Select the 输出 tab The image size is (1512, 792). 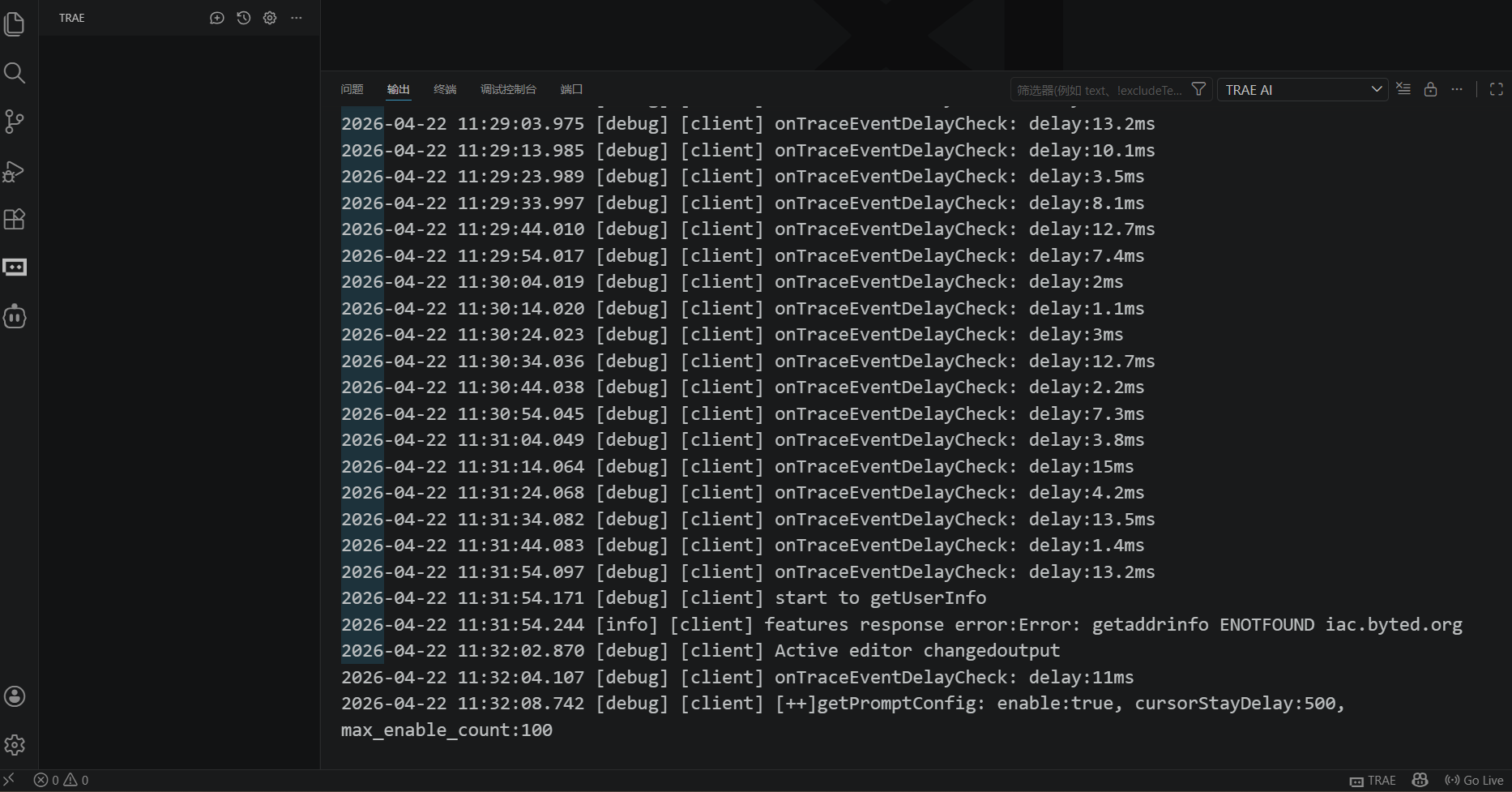coord(398,89)
